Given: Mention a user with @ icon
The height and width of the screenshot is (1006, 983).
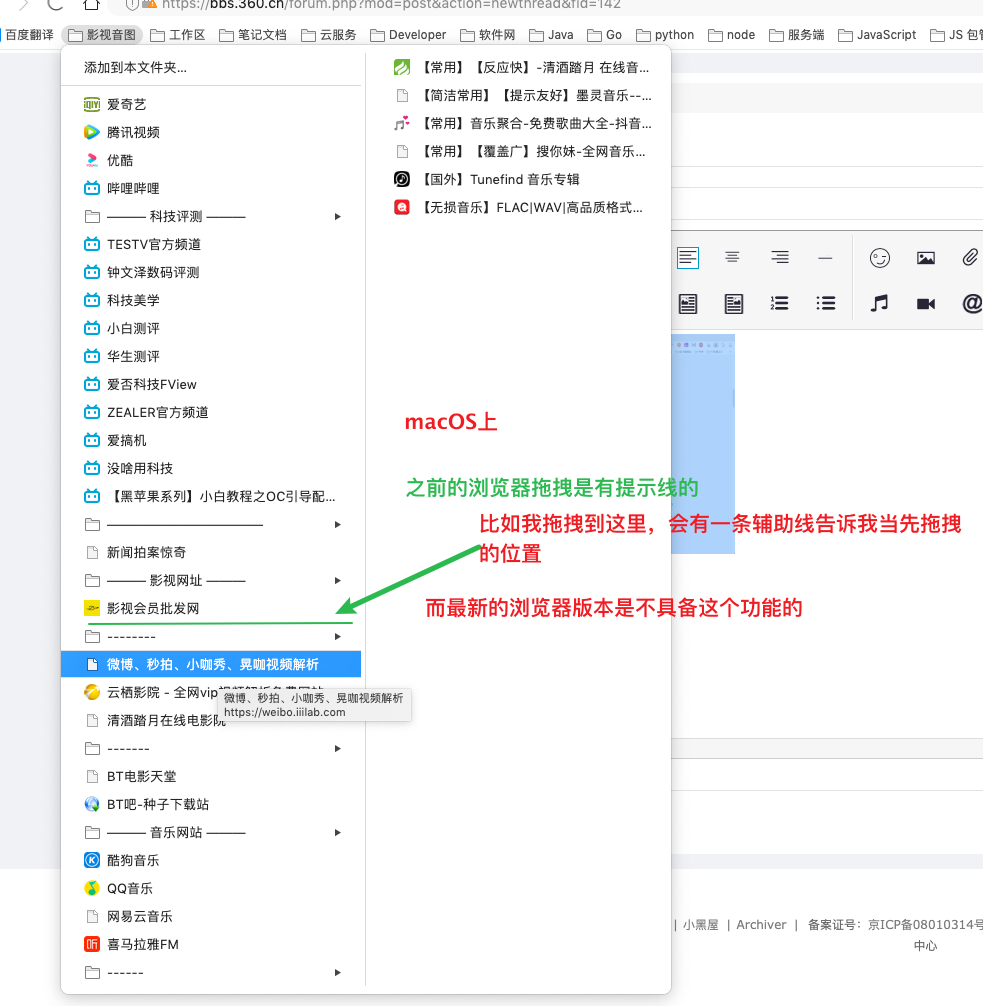Looking at the screenshot, I should pos(972,303).
